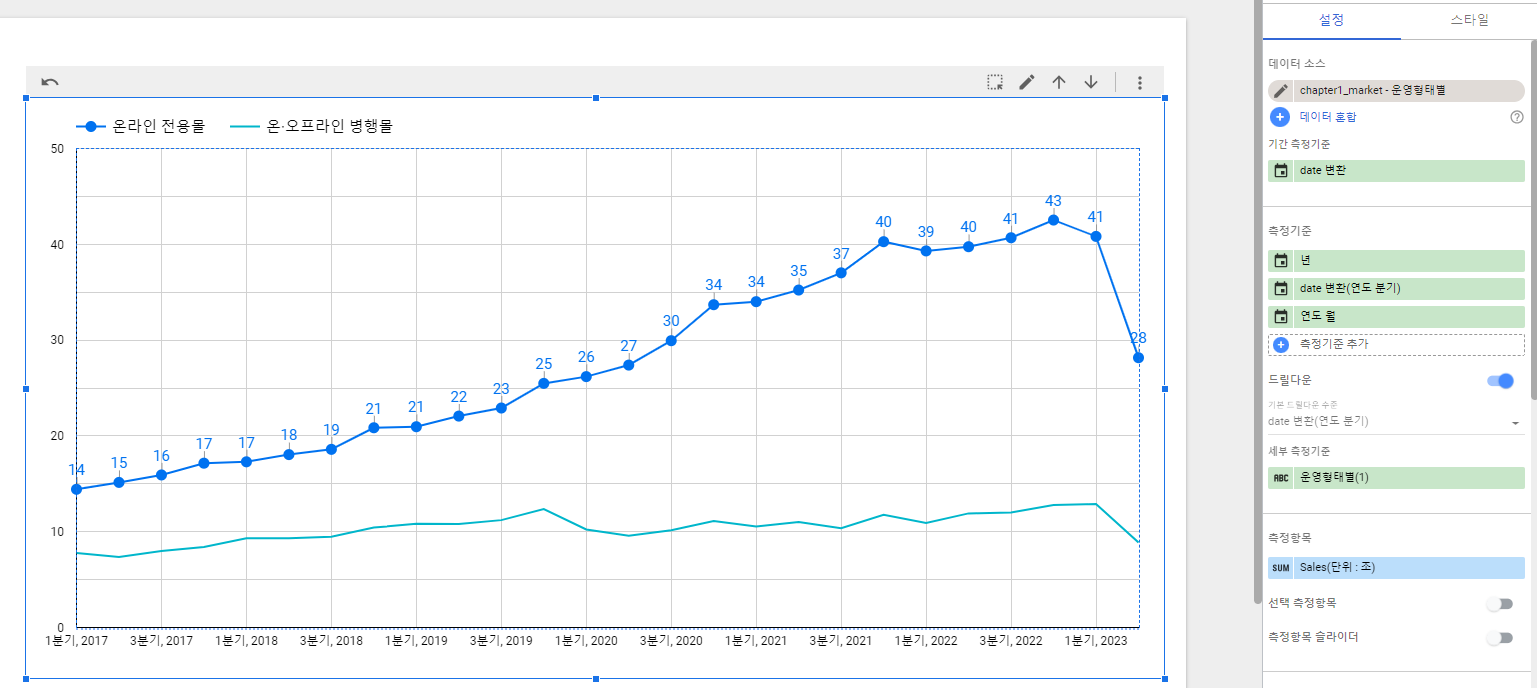Image resolution: width=1537 pixels, height=688 pixels.
Task: Click the data point labeled 37
Action: 841,272
